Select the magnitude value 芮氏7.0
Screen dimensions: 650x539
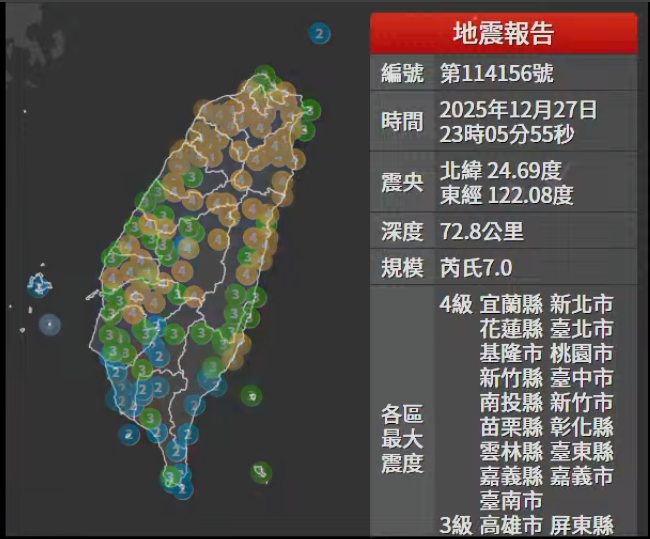476,268
